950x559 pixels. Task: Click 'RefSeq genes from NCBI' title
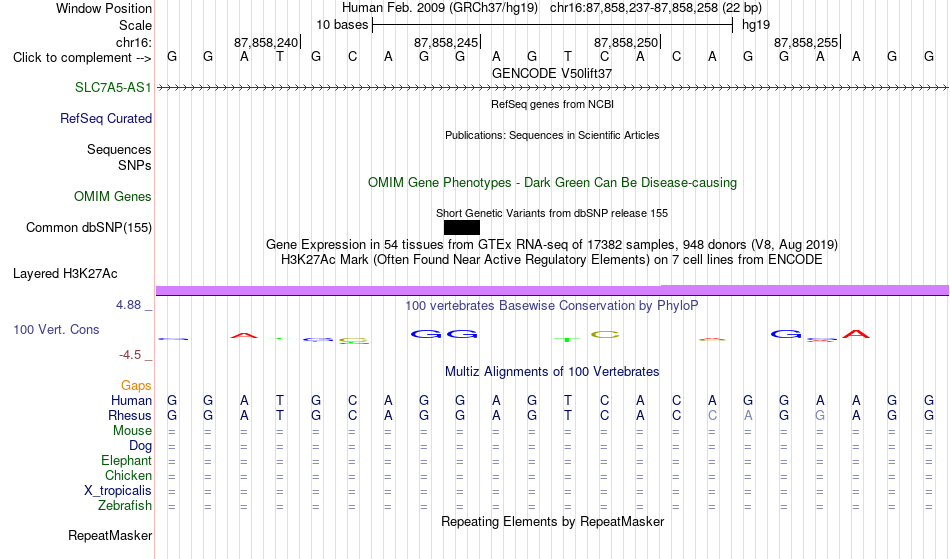[x=553, y=104]
